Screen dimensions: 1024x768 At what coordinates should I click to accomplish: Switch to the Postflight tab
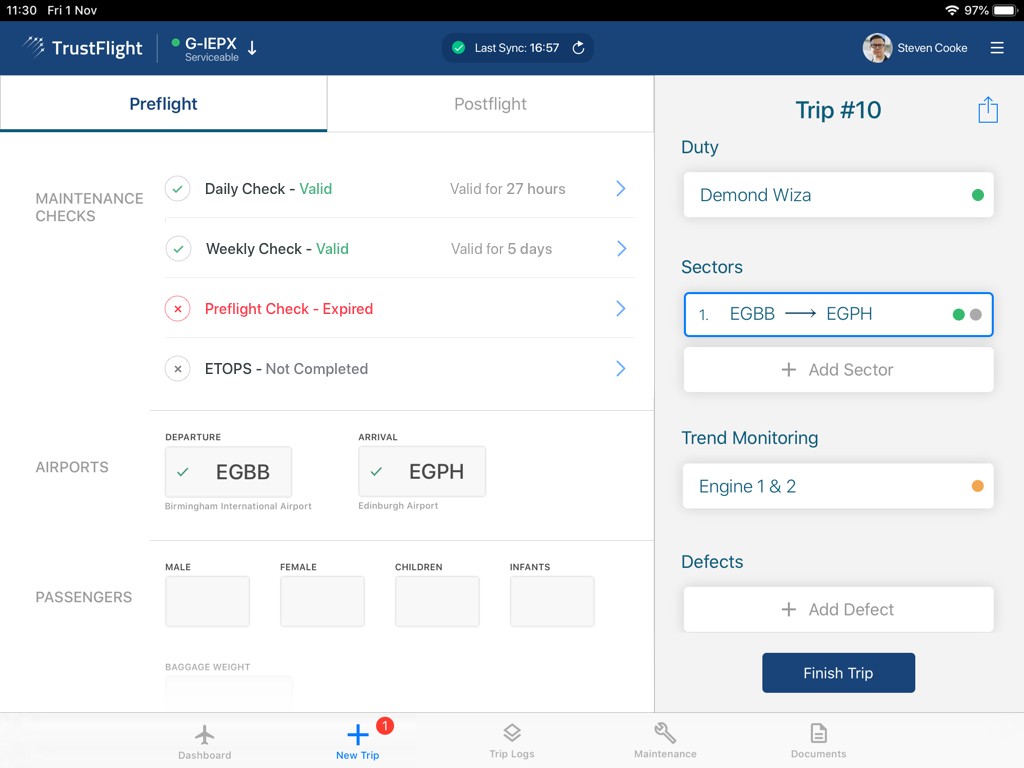pos(490,104)
